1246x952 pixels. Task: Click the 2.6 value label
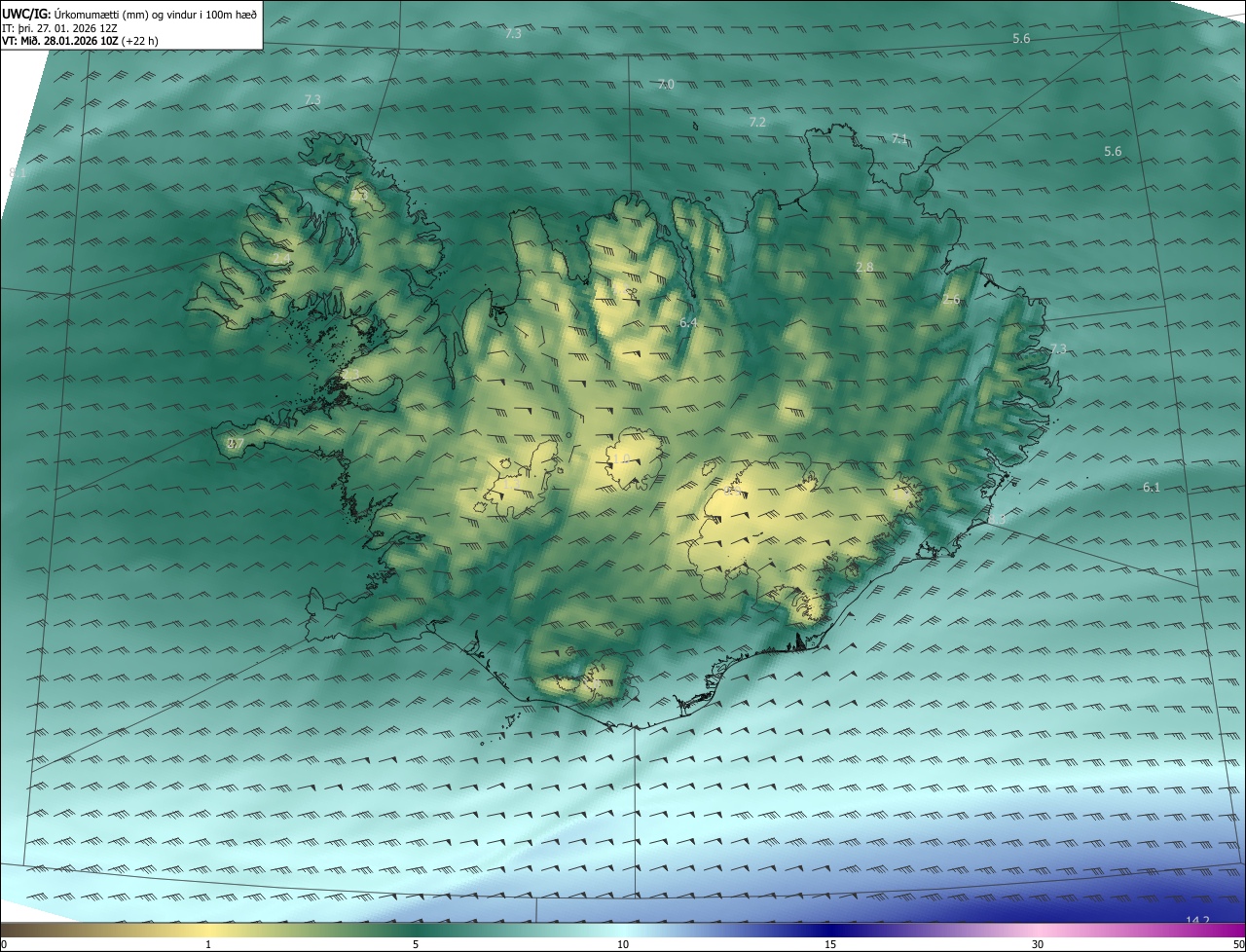(x=951, y=300)
